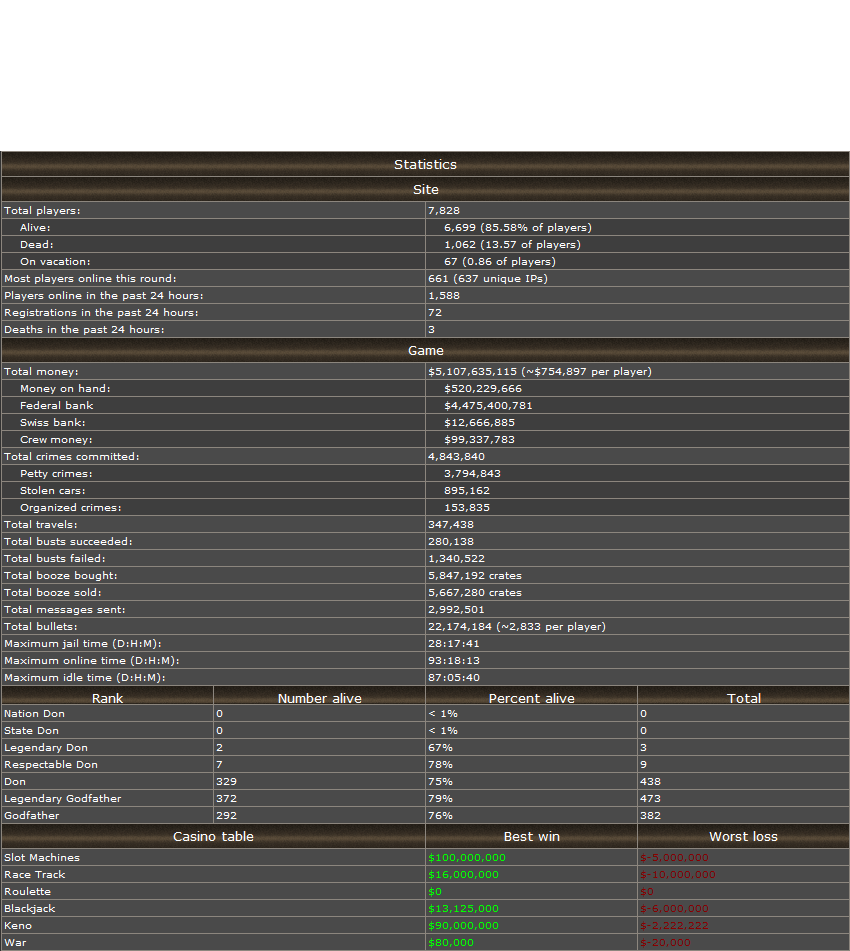The image size is (850, 951).
Task: Click the Worst loss column header
Action: [743, 836]
